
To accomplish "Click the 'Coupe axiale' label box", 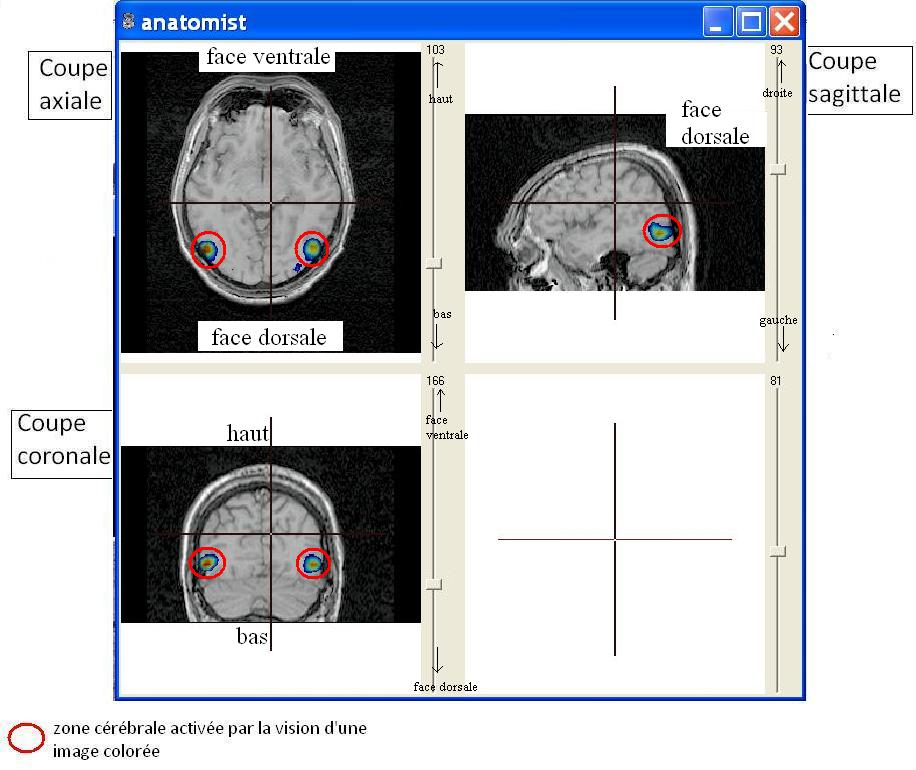I will pos(71,85).
